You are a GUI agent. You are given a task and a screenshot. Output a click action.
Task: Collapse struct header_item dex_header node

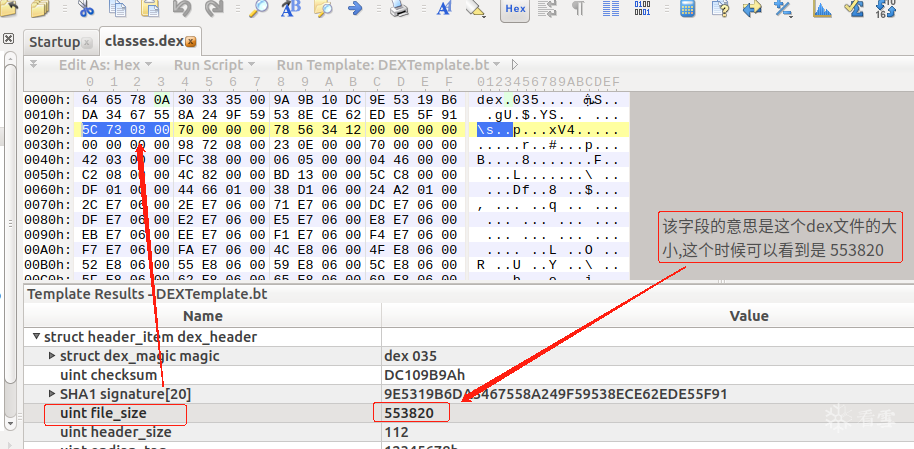[x=37, y=337]
